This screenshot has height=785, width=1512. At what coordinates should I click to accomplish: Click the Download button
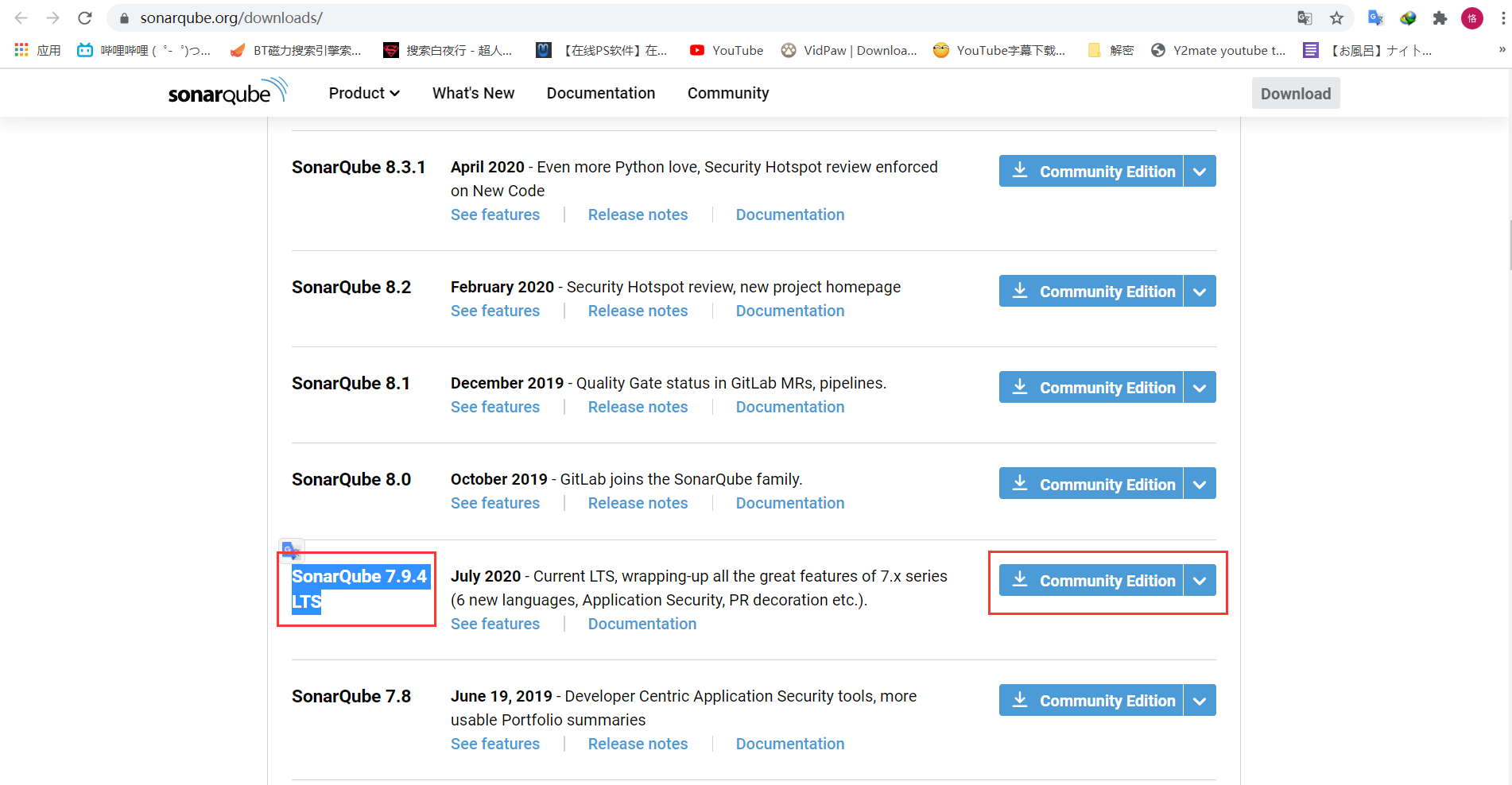(x=1295, y=93)
